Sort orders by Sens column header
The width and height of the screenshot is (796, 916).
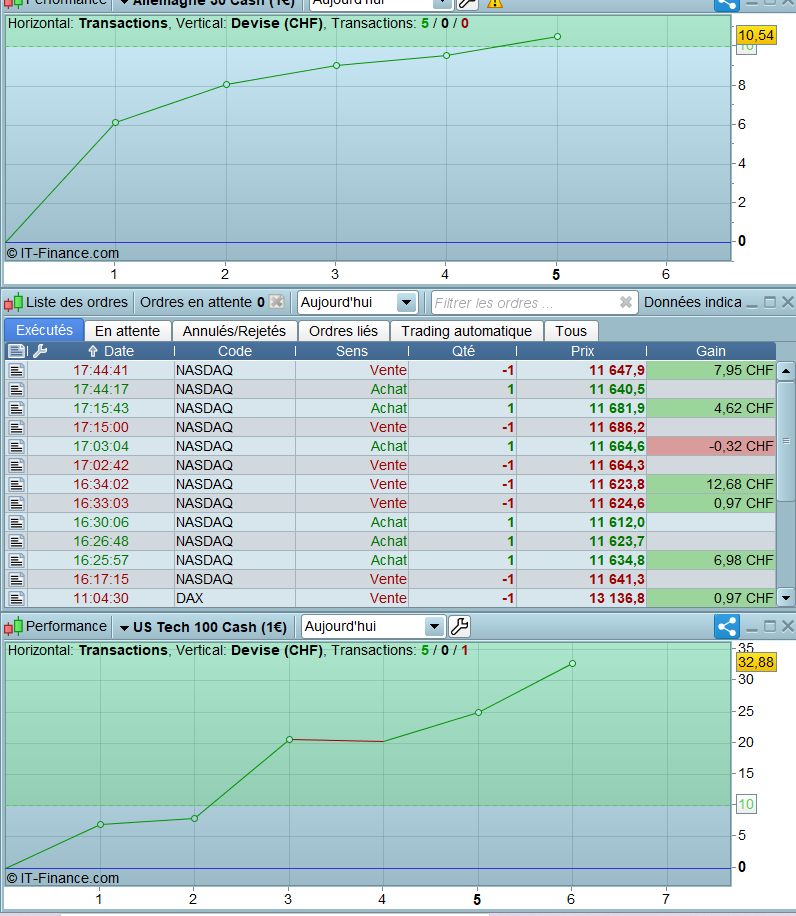pos(352,351)
